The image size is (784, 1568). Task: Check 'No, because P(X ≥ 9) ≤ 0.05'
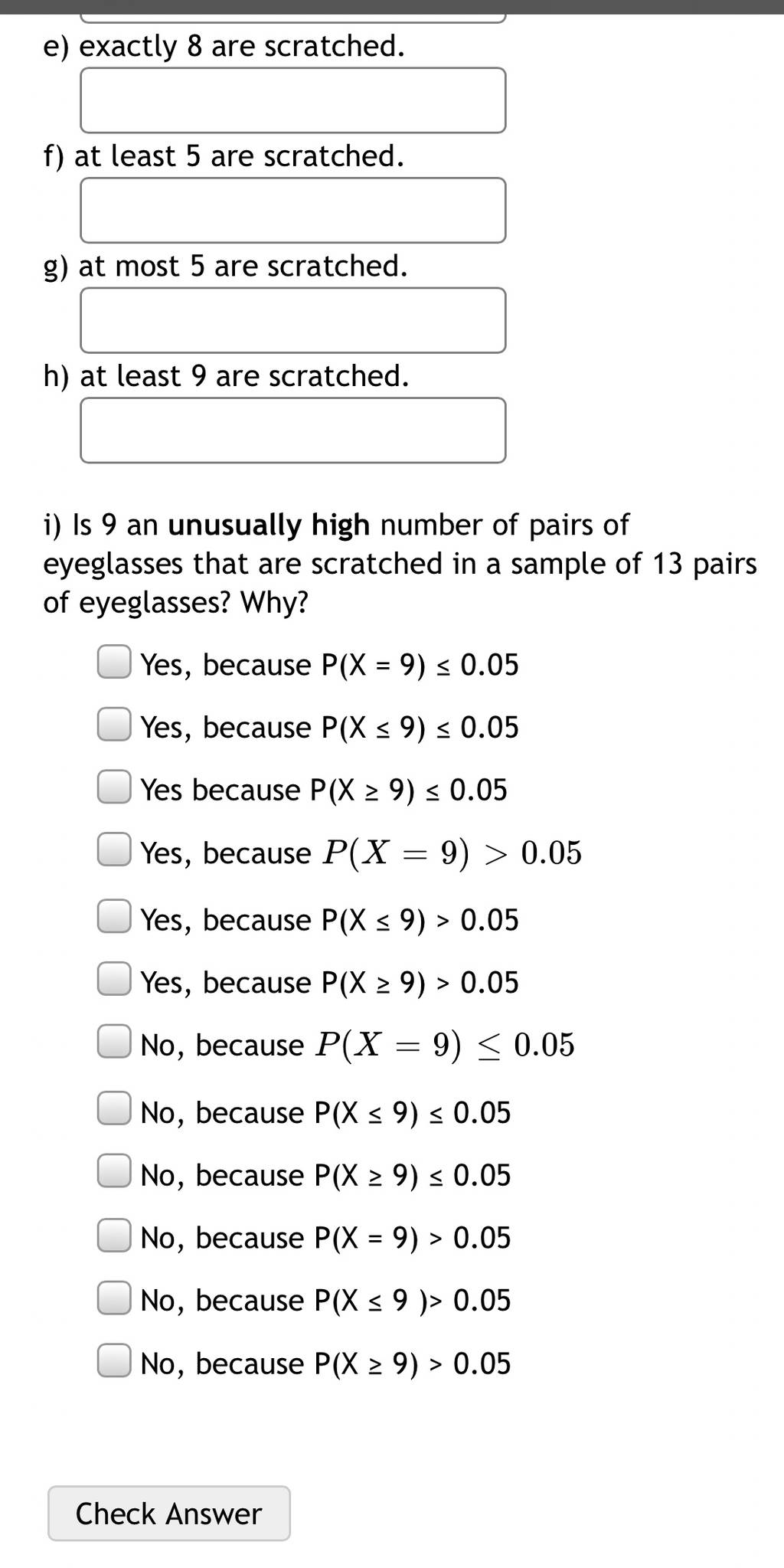tap(114, 1172)
